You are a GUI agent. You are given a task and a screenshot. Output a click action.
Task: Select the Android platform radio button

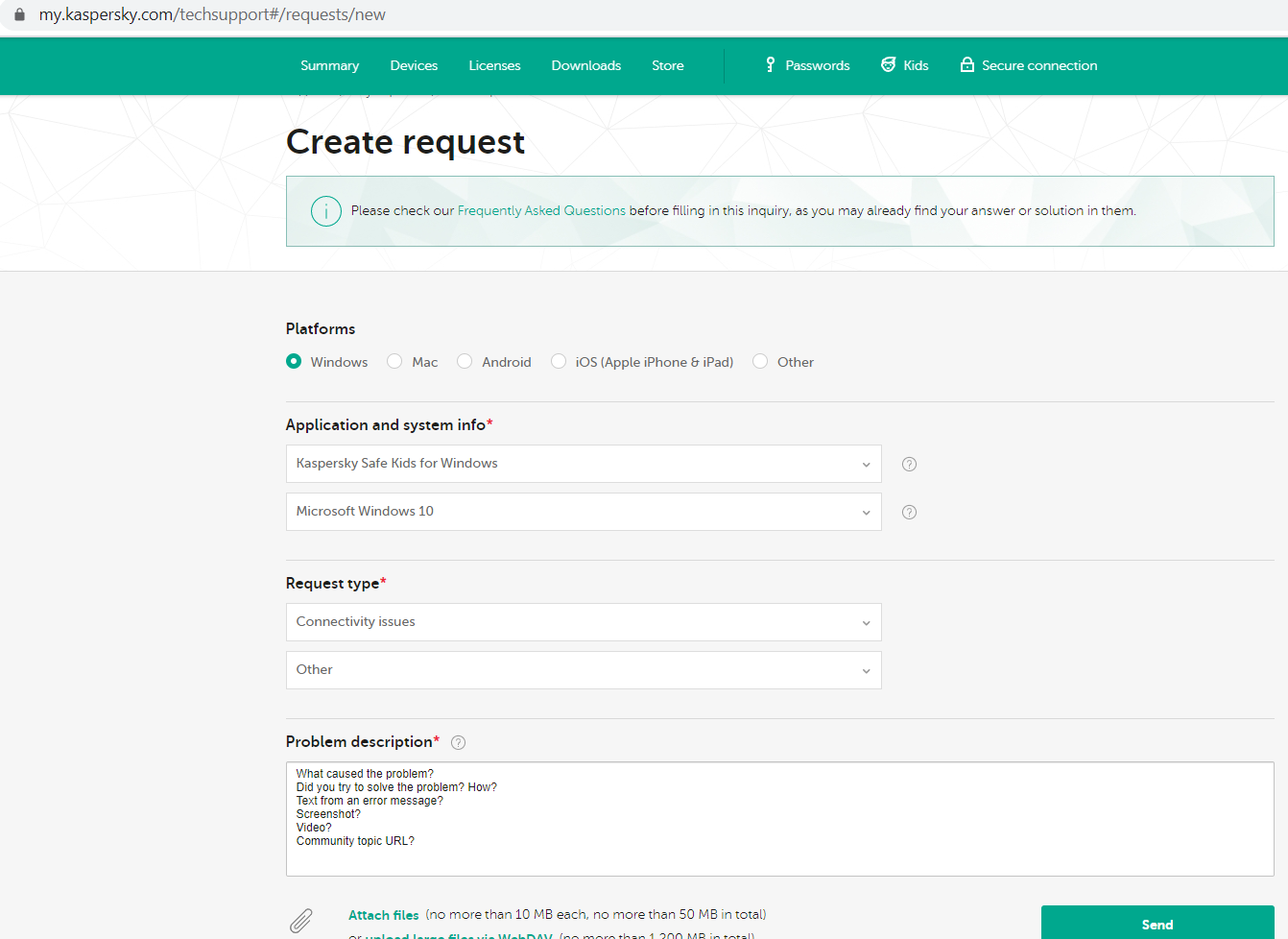[x=465, y=361]
